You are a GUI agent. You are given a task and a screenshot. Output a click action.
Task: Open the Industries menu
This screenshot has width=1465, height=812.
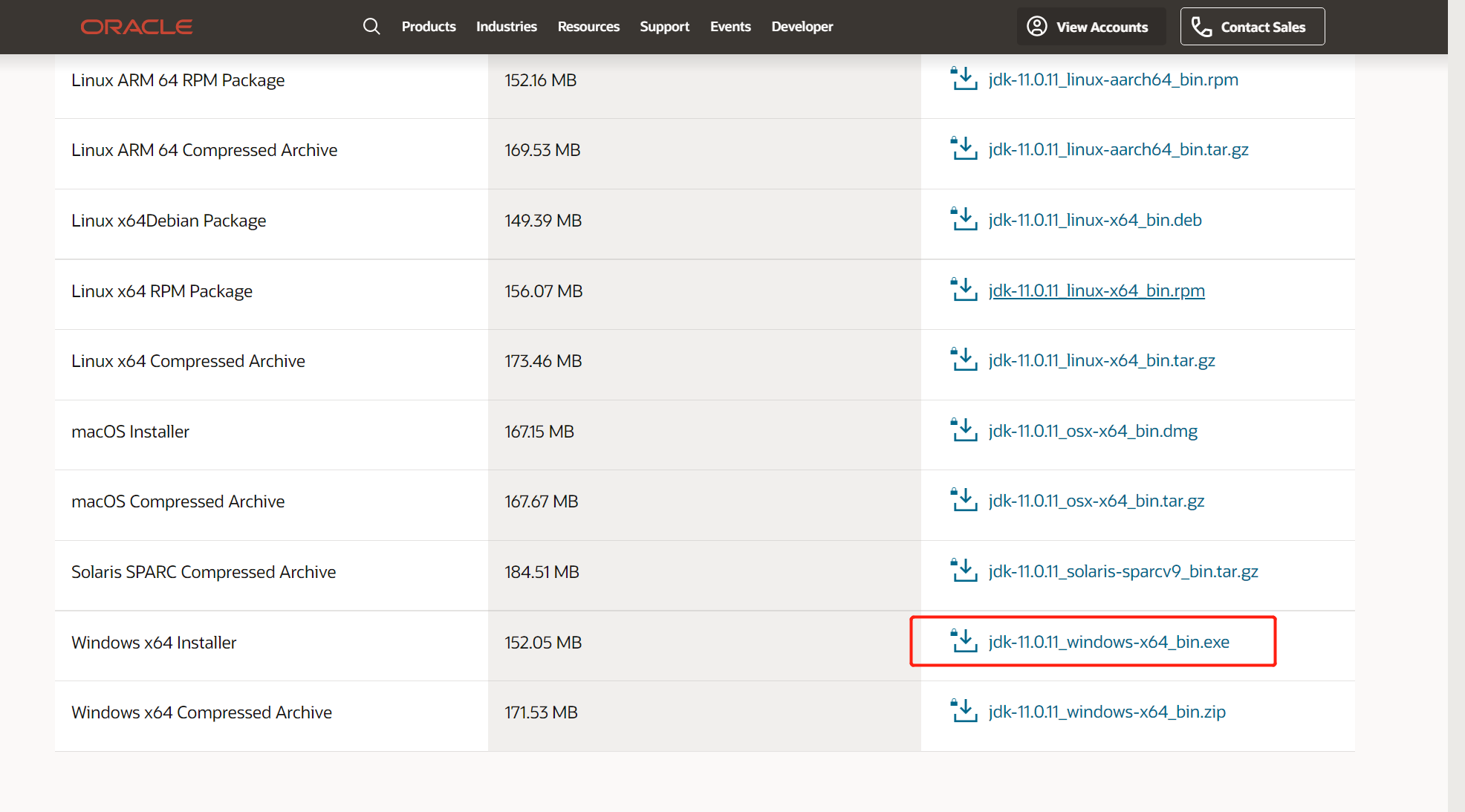[506, 27]
